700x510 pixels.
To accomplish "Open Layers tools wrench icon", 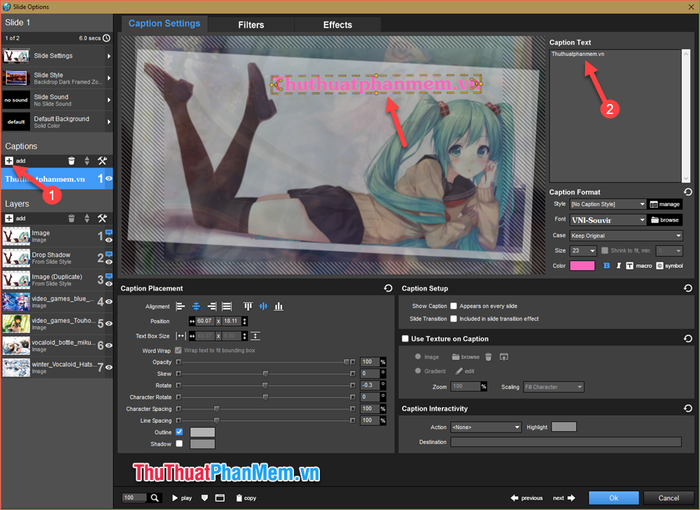I will coord(102,218).
